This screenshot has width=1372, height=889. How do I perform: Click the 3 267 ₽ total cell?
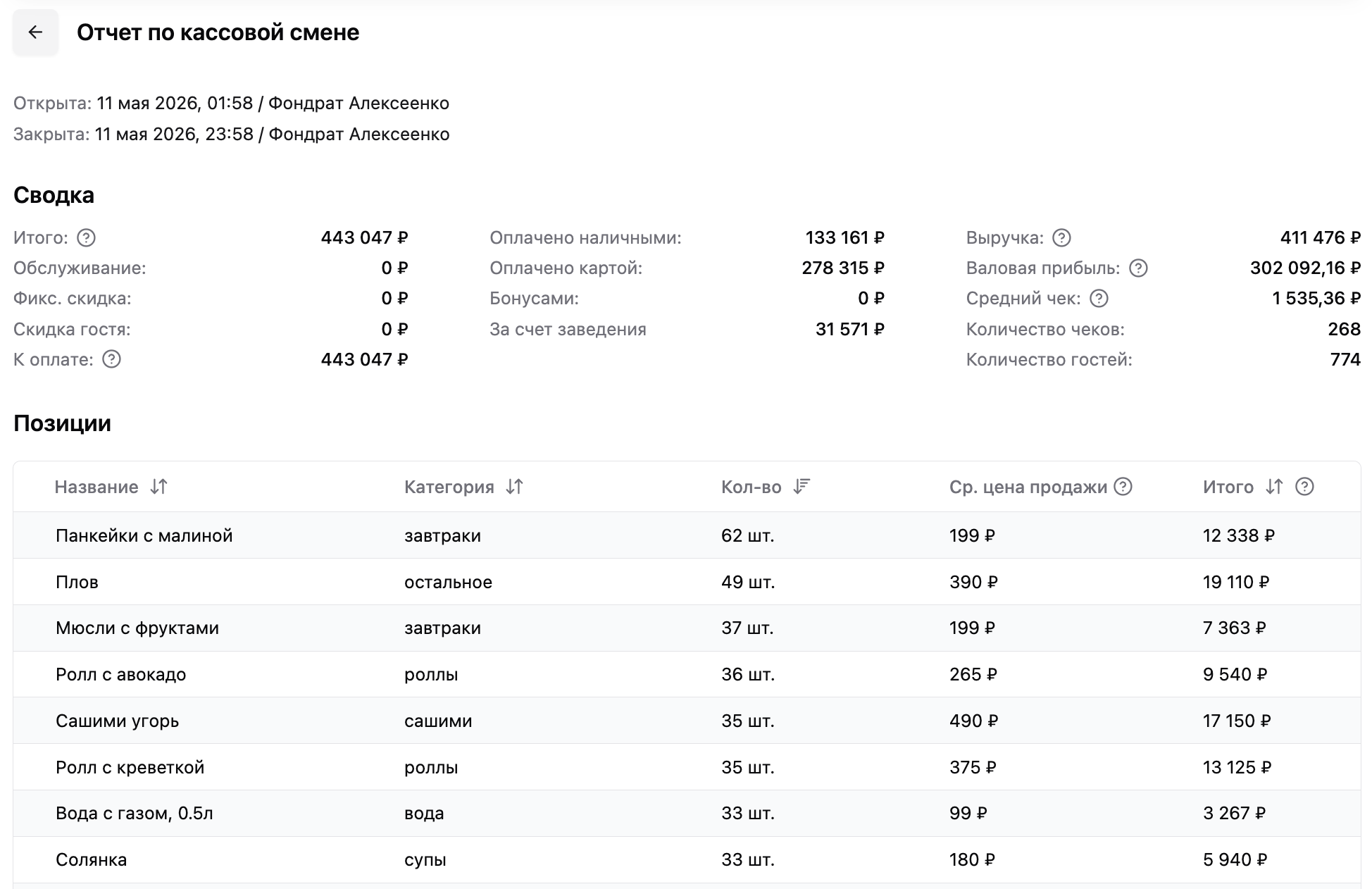pyautogui.click(x=1235, y=814)
